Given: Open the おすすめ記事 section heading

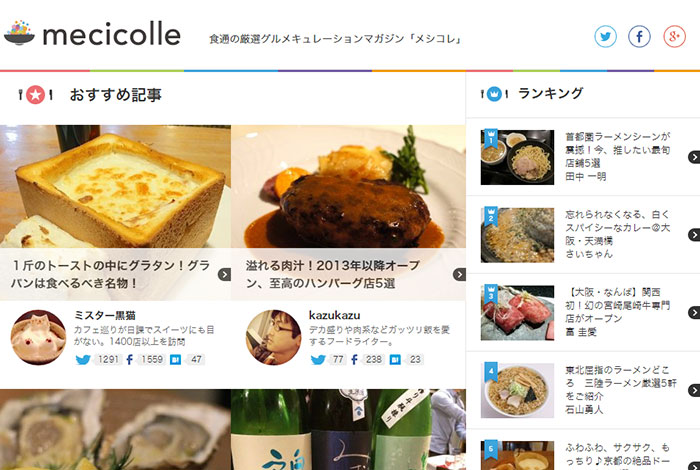Looking at the screenshot, I should 116,95.
